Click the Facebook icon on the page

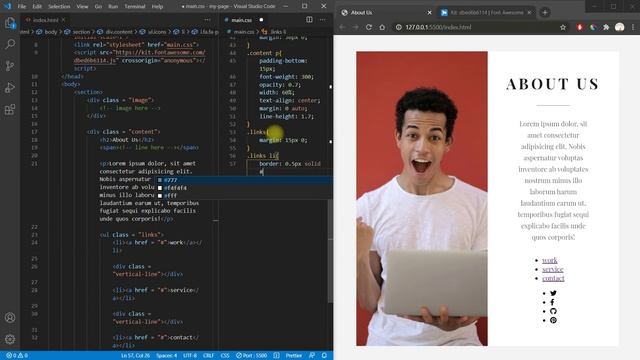(x=552, y=302)
